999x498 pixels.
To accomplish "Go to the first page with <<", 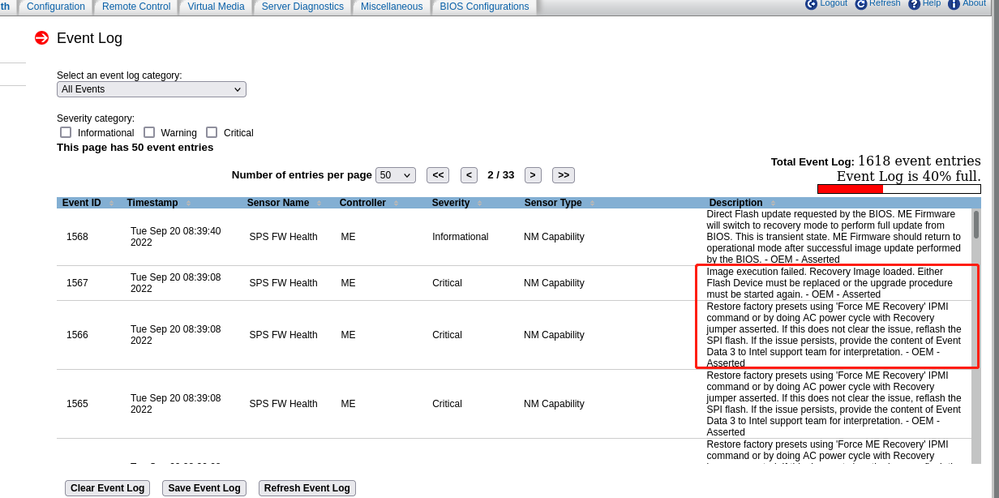I will click(x=438, y=175).
